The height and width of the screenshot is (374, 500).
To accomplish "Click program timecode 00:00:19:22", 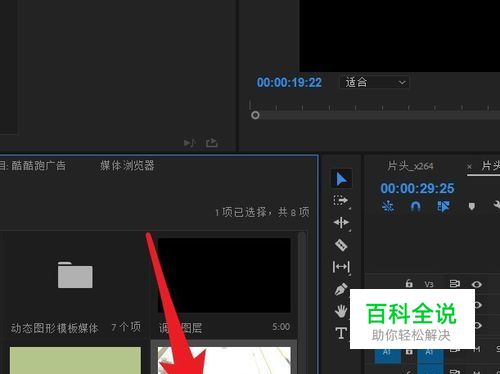I will (x=289, y=82).
